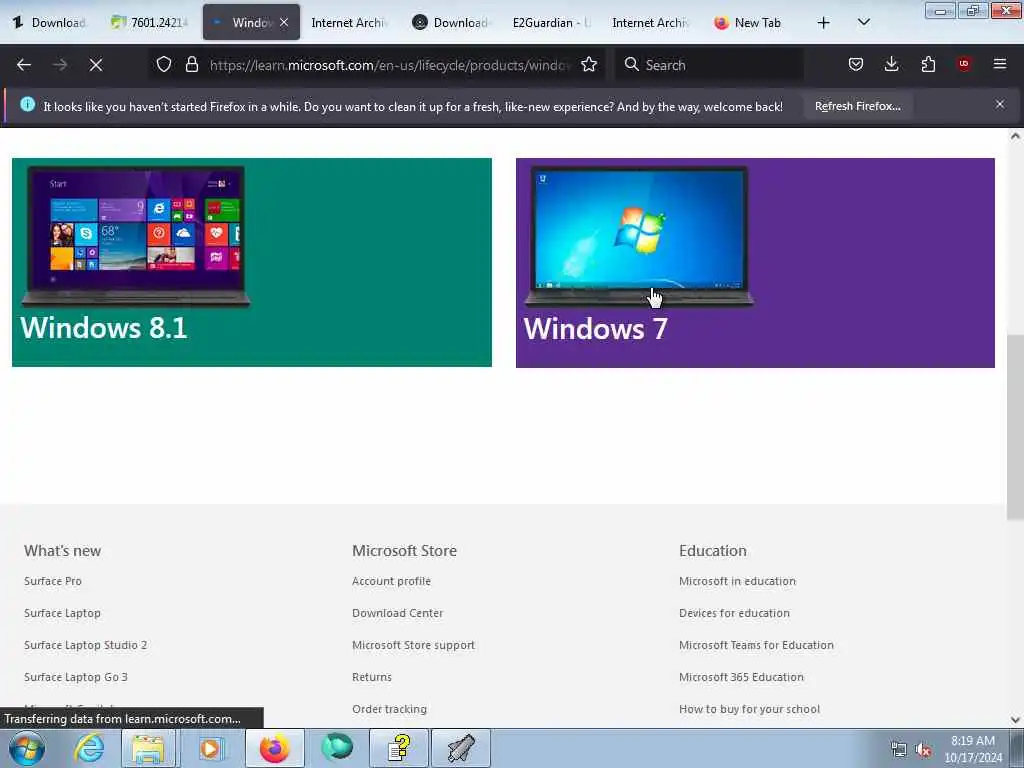Image resolution: width=1024 pixels, height=768 pixels.
Task: Click the Search box in toolbar
Action: click(x=709, y=65)
